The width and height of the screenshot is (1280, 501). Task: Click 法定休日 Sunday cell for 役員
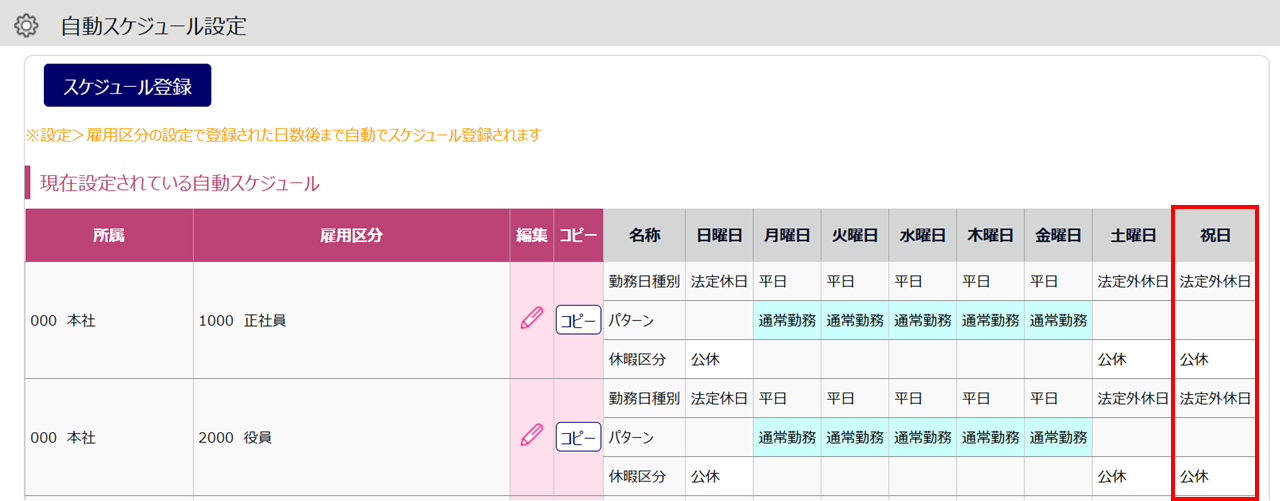pos(719,398)
